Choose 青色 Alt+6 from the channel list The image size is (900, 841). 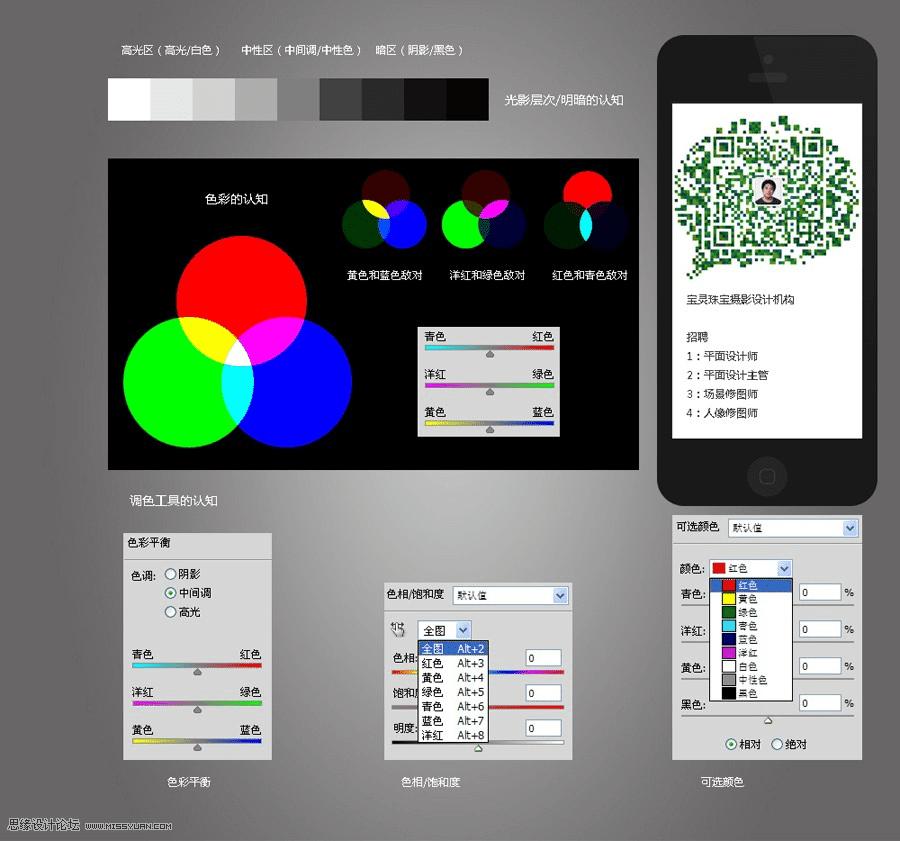(453, 706)
